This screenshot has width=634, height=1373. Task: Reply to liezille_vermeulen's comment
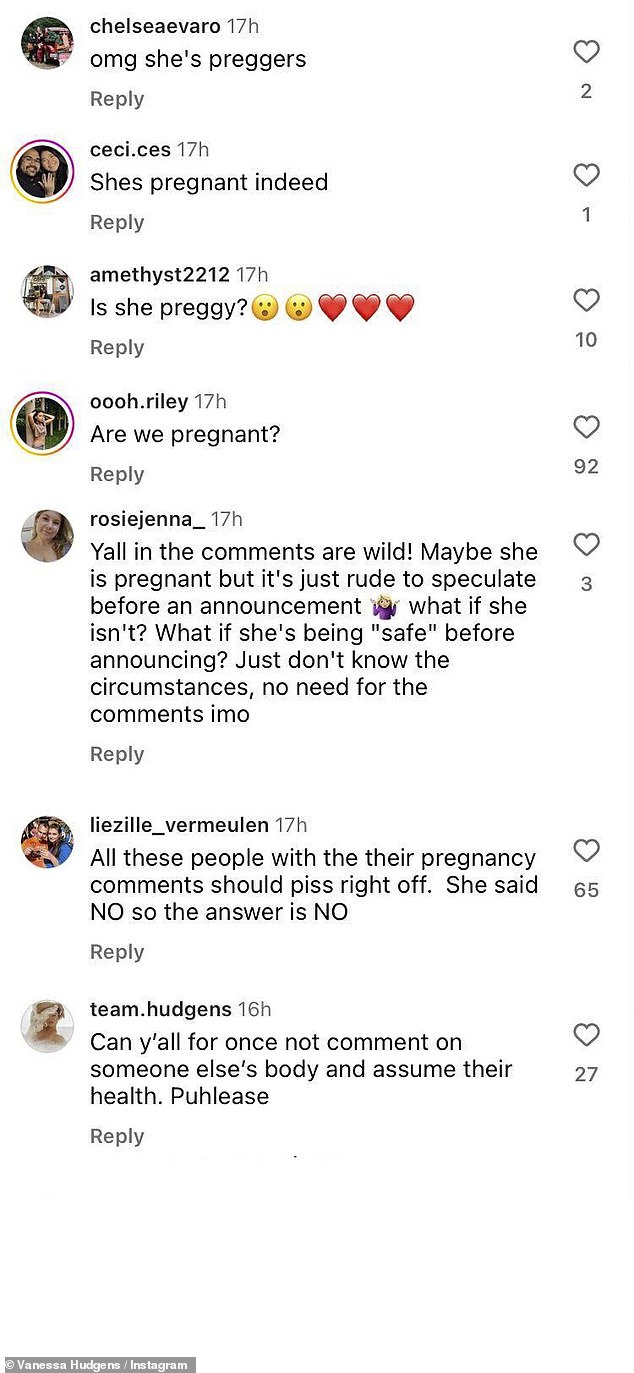click(x=117, y=952)
